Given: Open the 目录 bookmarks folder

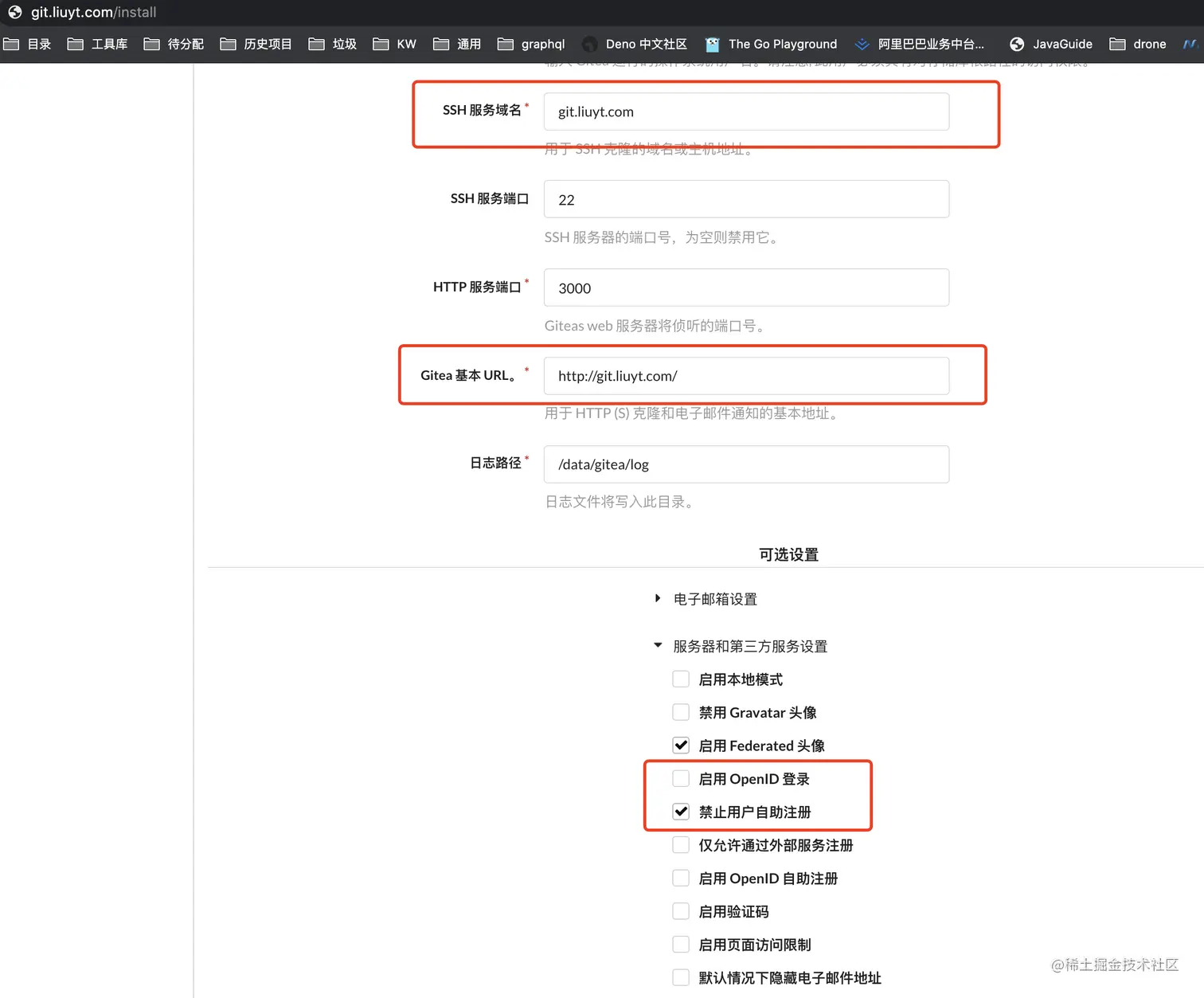Looking at the screenshot, I should [x=27, y=44].
